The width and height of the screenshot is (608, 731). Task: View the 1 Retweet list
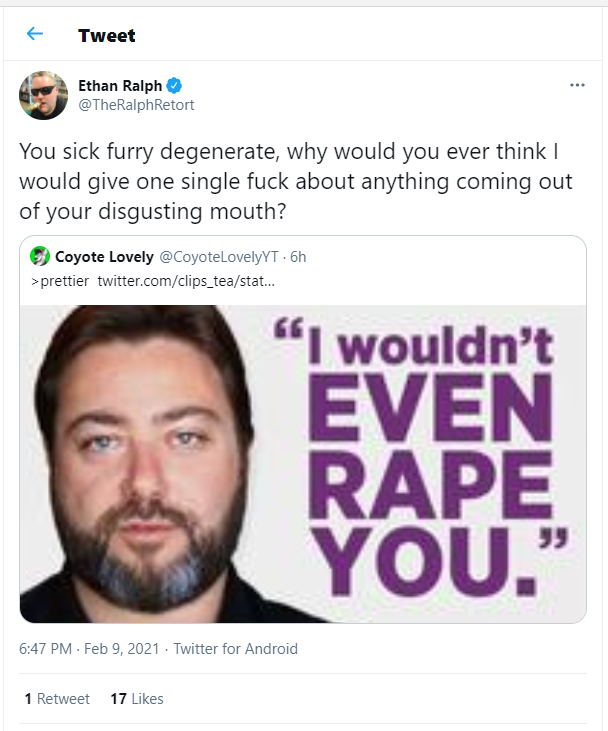57,698
